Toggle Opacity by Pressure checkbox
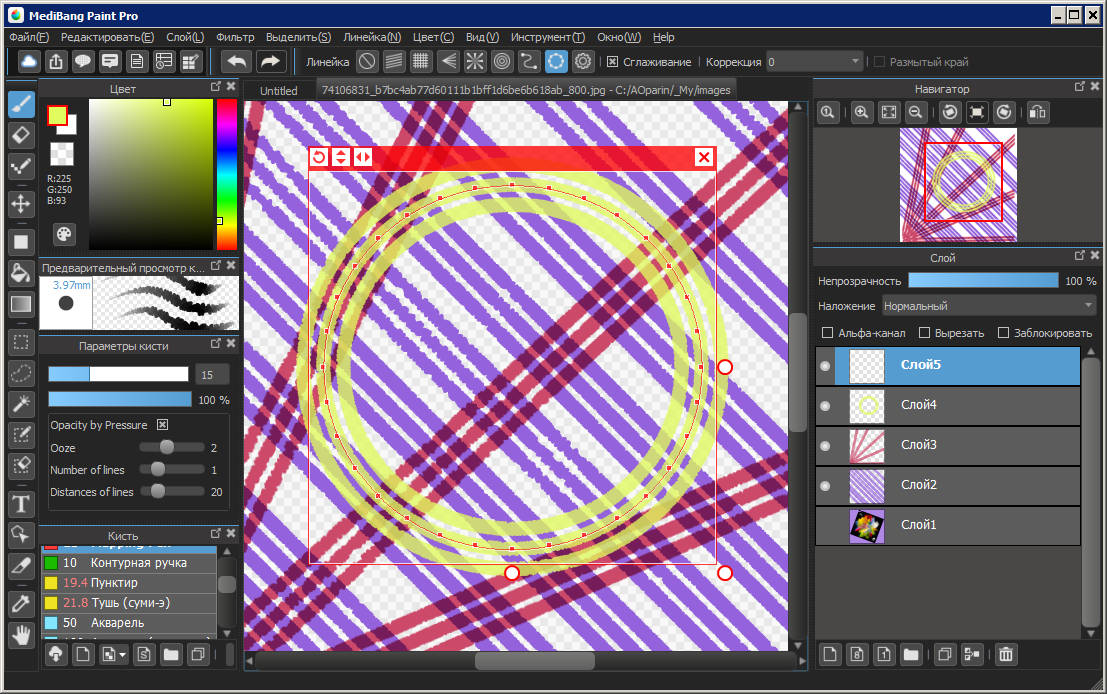The height and width of the screenshot is (694, 1107). click(162, 424)
